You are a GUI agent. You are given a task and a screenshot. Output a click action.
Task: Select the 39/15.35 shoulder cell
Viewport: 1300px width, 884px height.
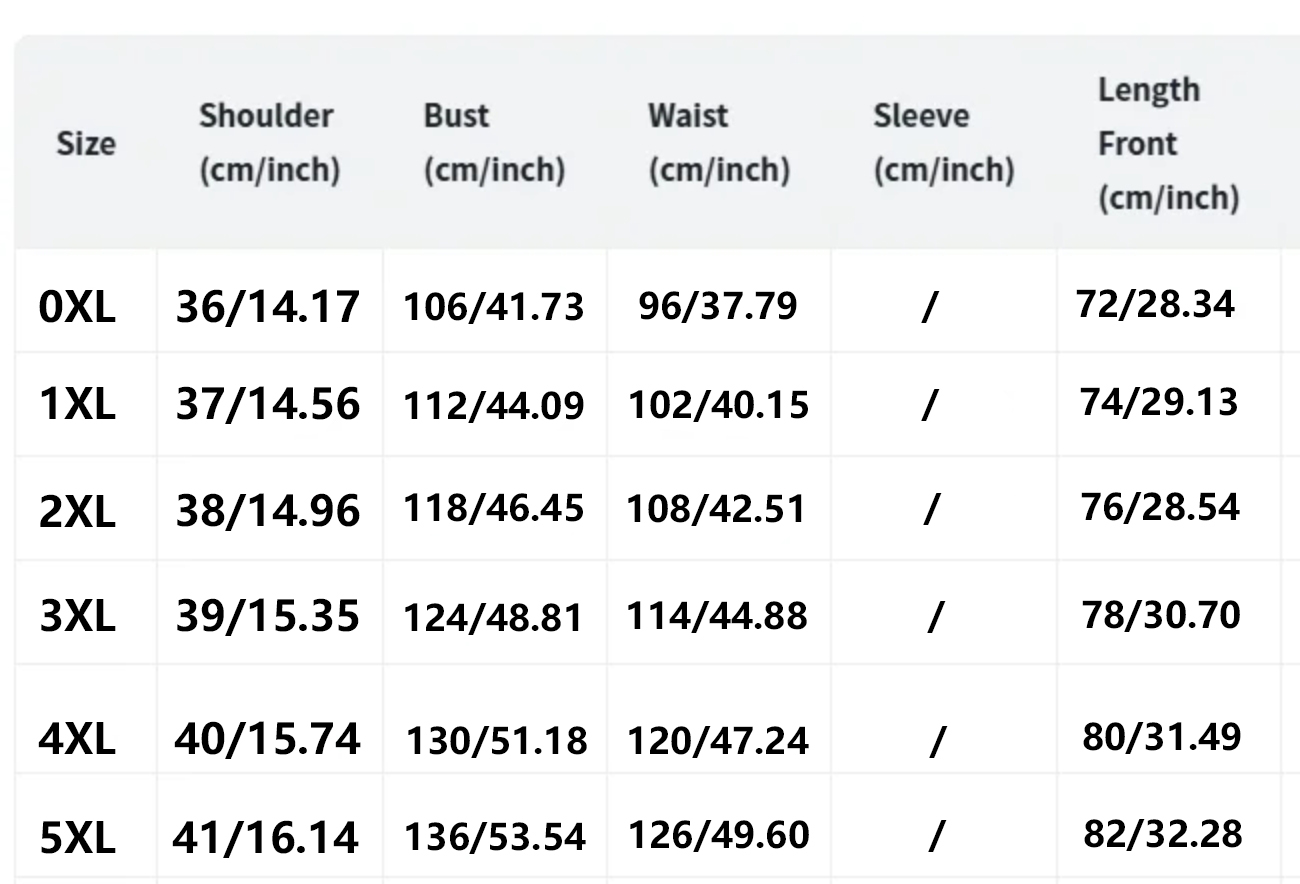pos(267,615)
